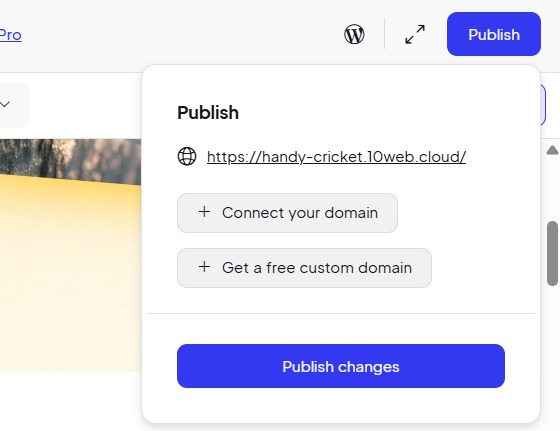The width and height of the screenshot is (560, 431).
Task: Click the Publish heading in the popup
Action: point(208,113)
